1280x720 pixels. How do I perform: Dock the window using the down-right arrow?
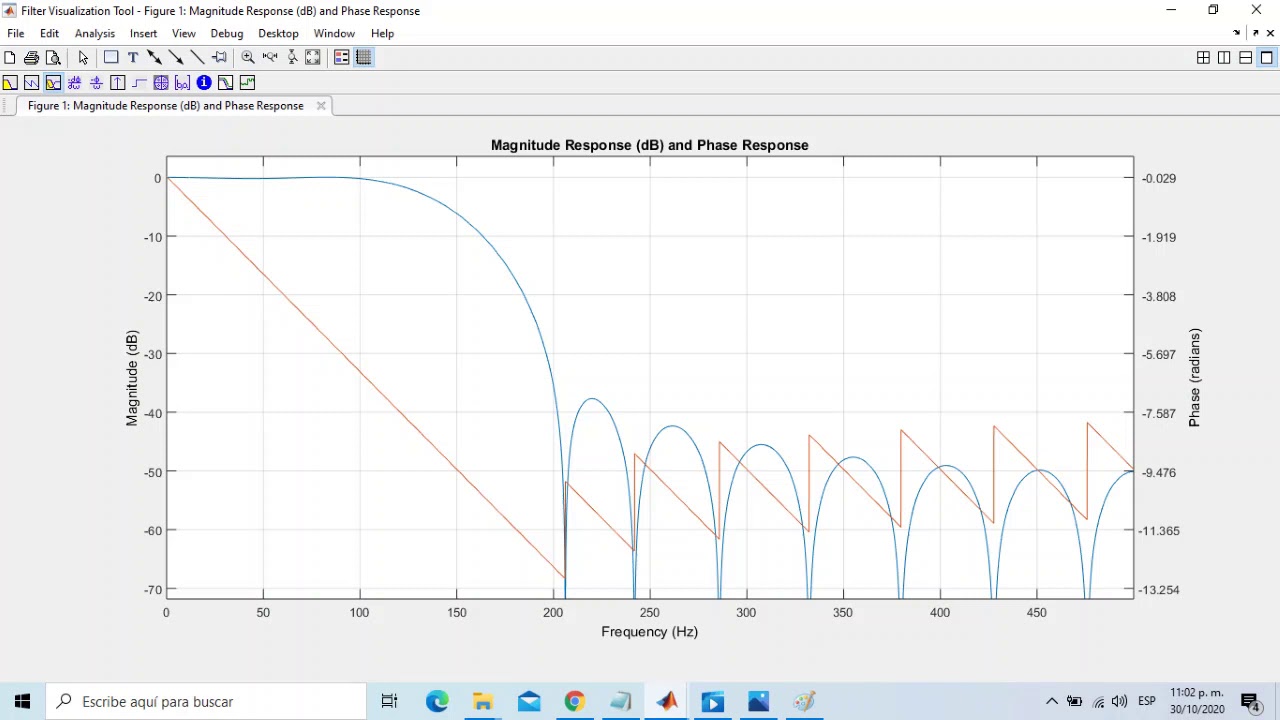[x=1237, y=33]
